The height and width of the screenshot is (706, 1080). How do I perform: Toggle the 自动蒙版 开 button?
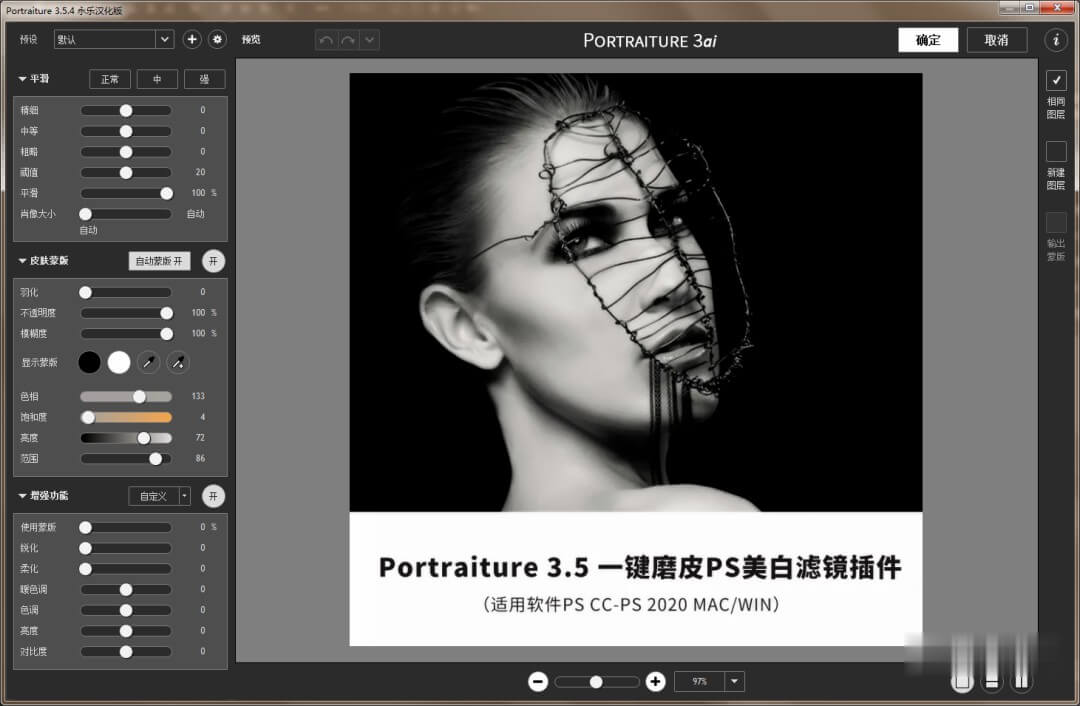[x=159, y=261]
